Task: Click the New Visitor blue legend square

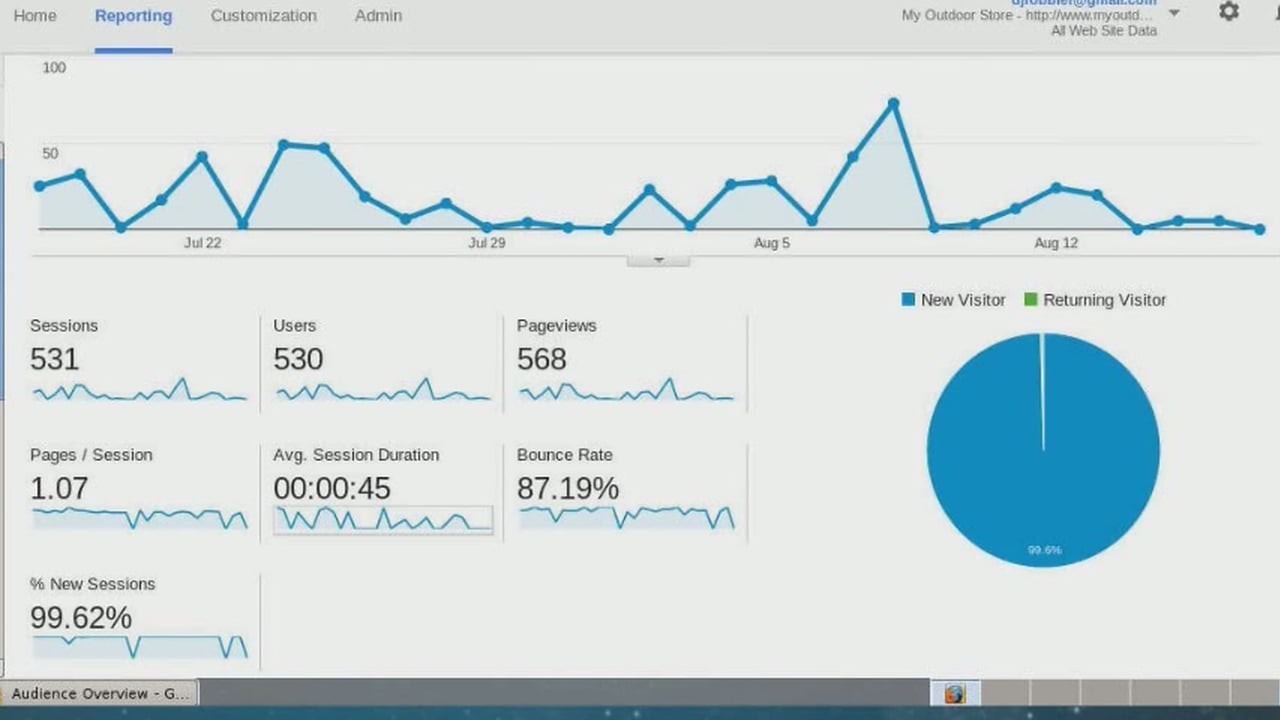Action: click(908, 299)
